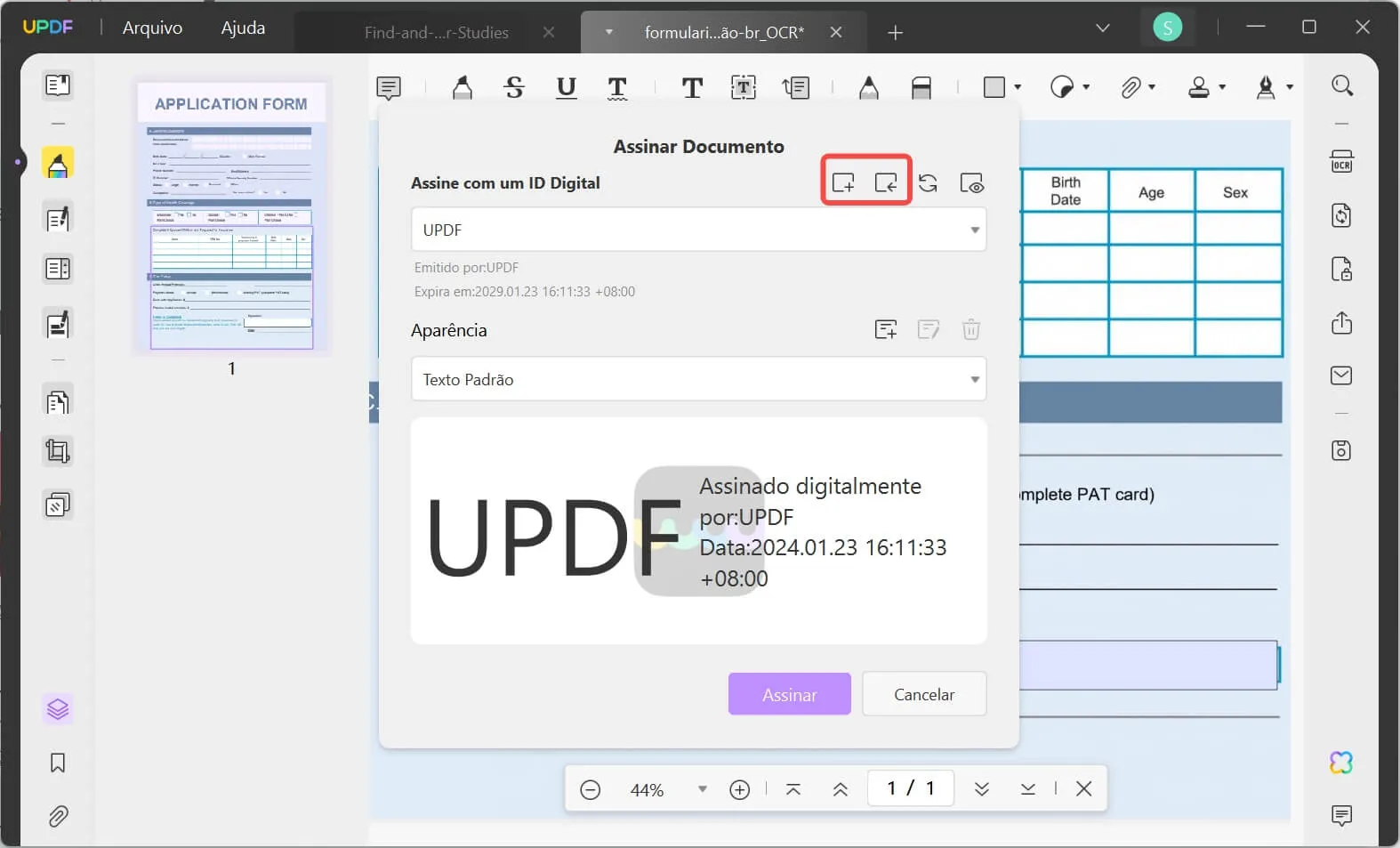The height and width of the screenshot is (848, 1400).
Task: Zoom in with the plus button
Action: click(740, 789)
